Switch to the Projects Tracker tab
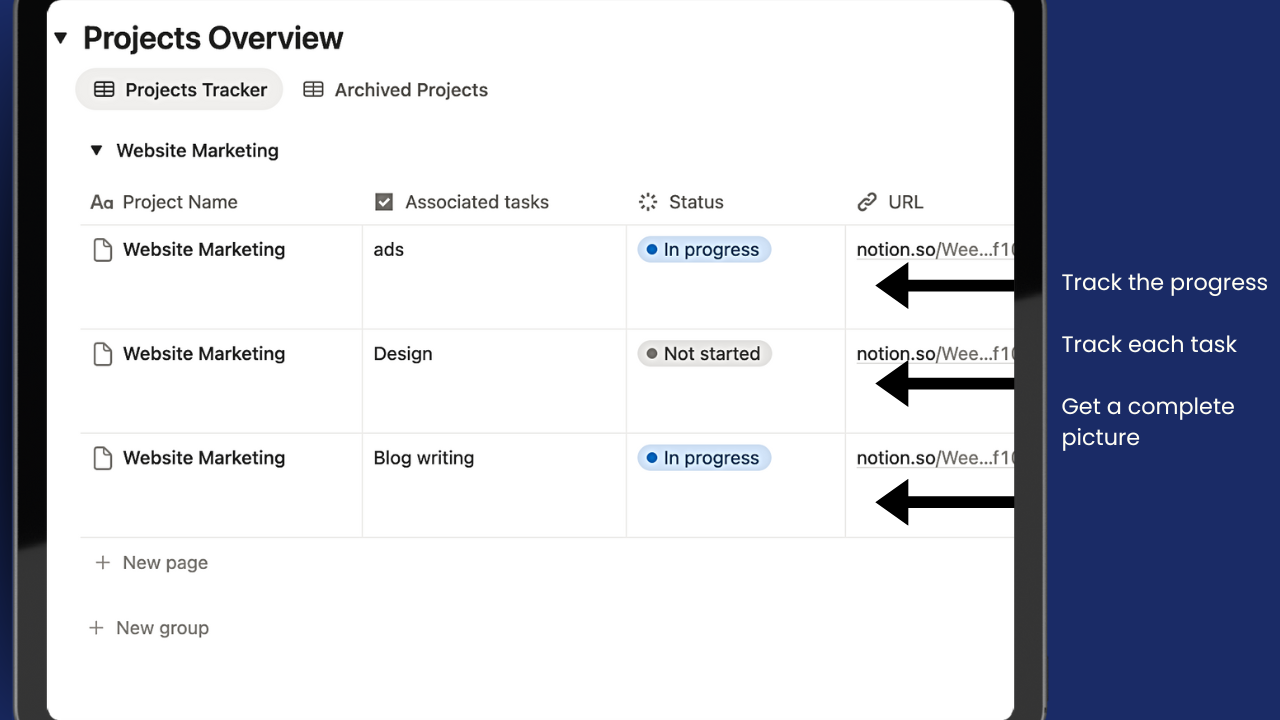Screen dimensions: 1280x720 click(x=179, y=90)
